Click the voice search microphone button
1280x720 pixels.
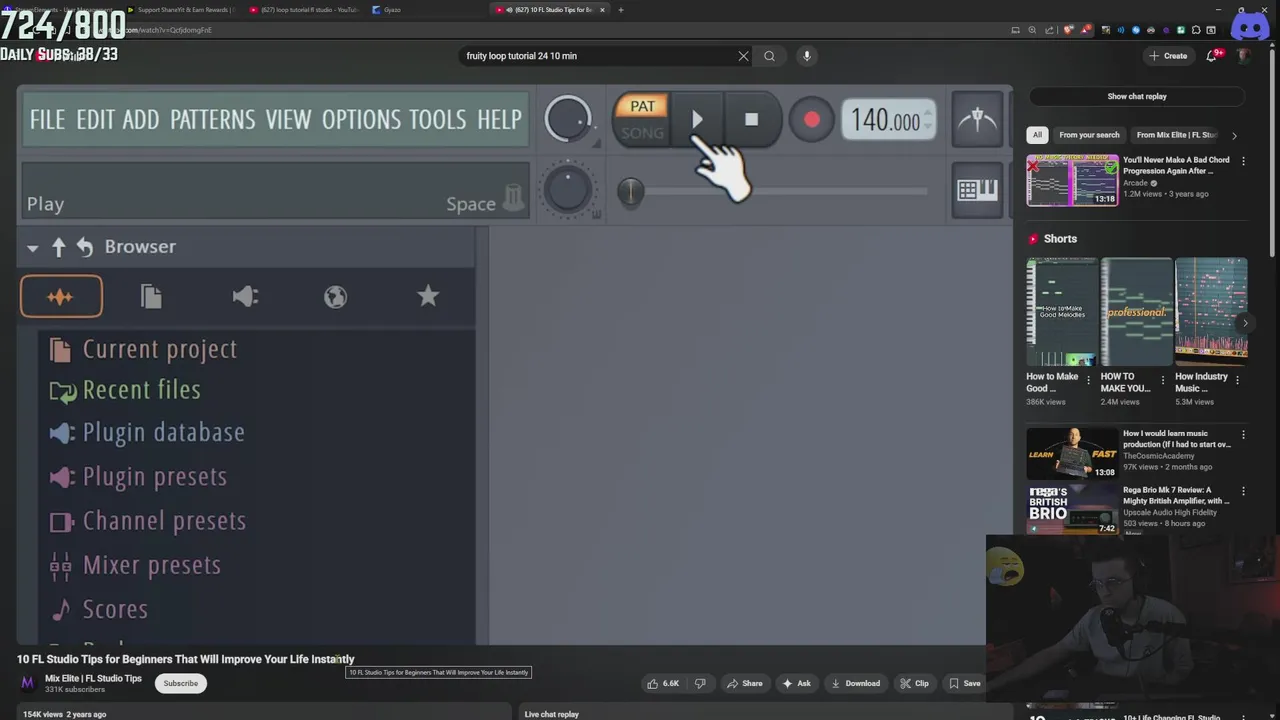coord(807,56)
